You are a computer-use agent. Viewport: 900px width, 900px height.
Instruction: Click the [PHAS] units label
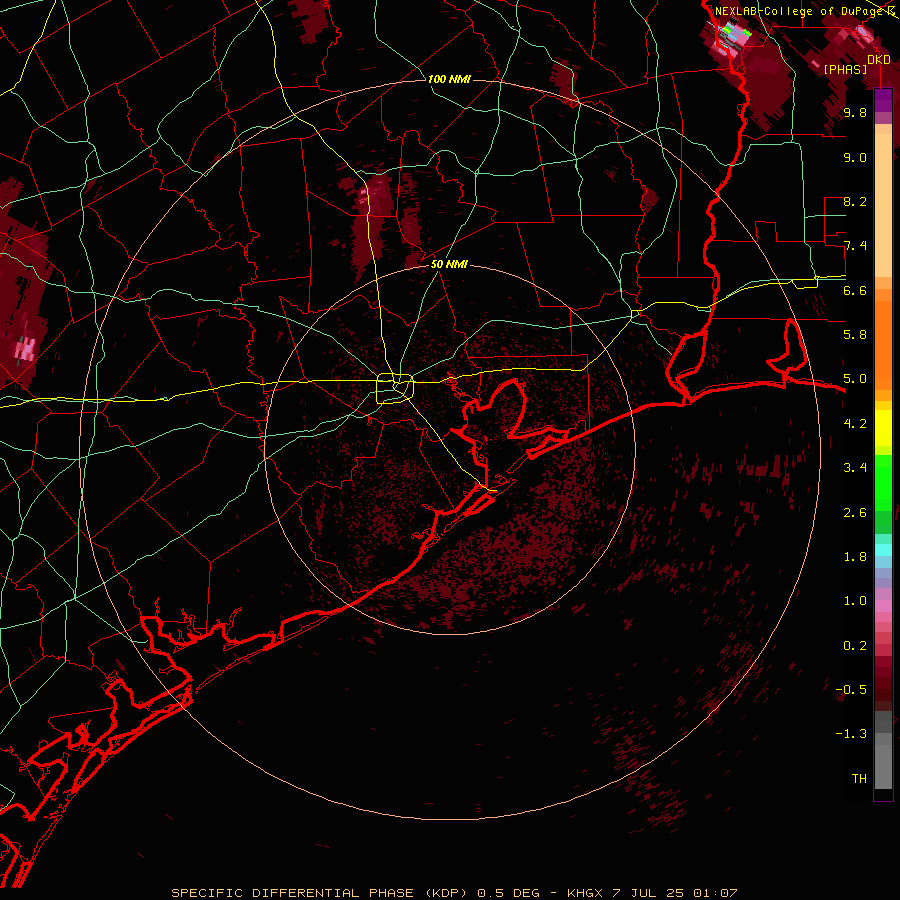(845, 69)
